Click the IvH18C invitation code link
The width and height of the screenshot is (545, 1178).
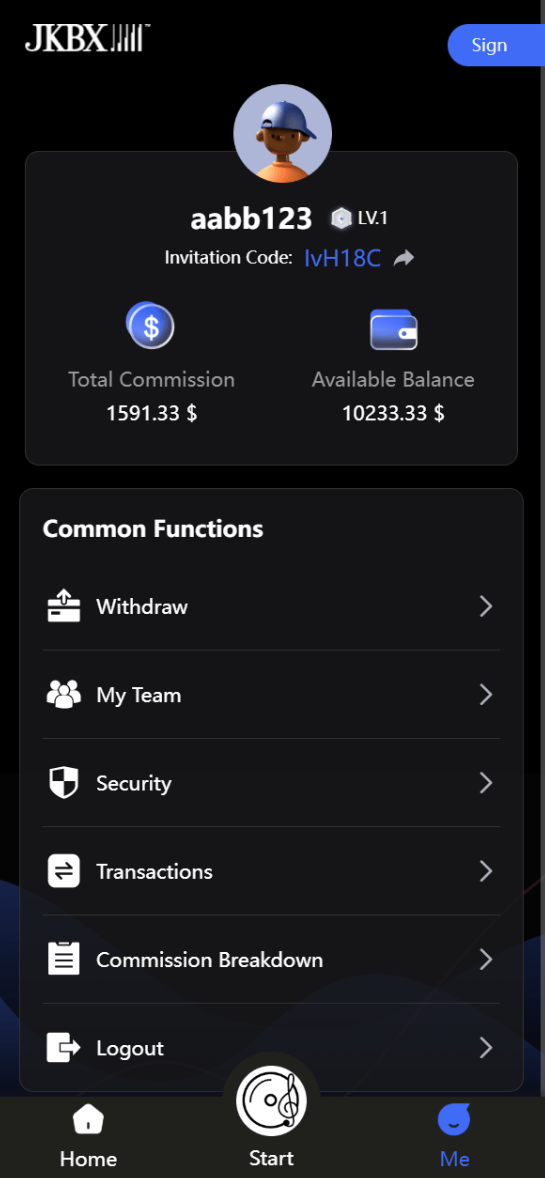343,258
